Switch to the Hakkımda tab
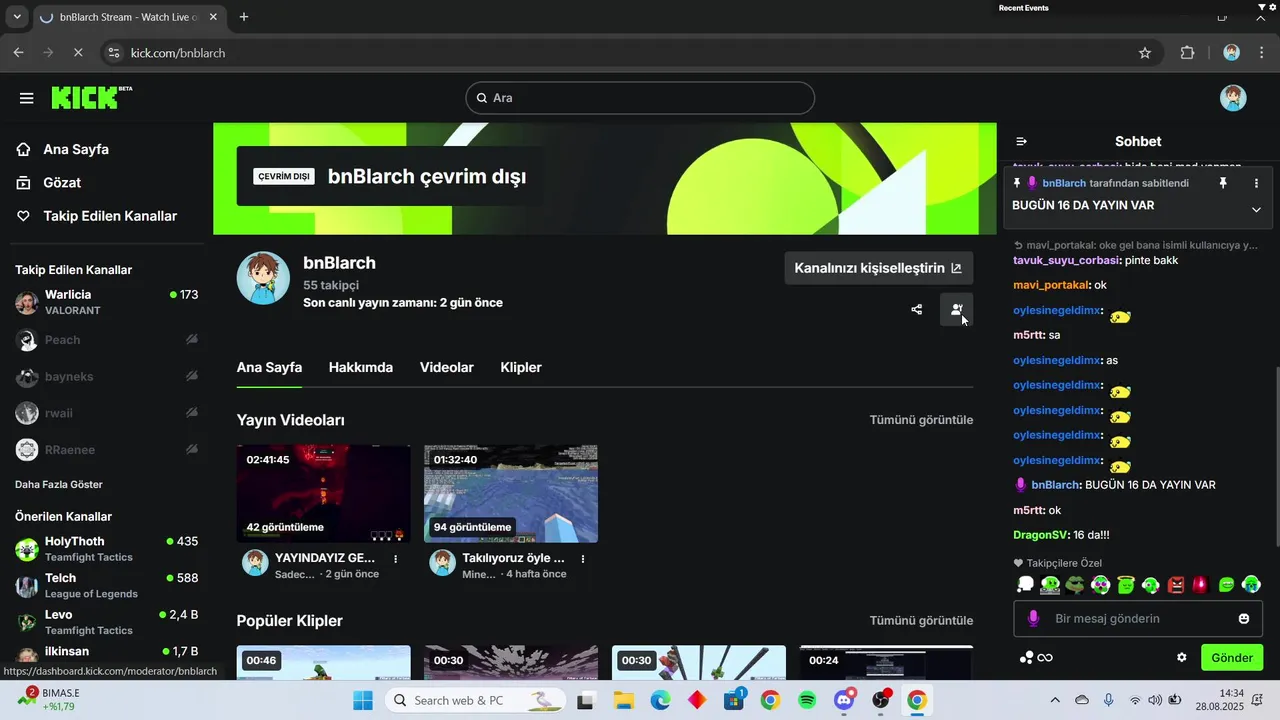Image resolution: width=1280 pixels, height=720 pixels. pos(361,367)
